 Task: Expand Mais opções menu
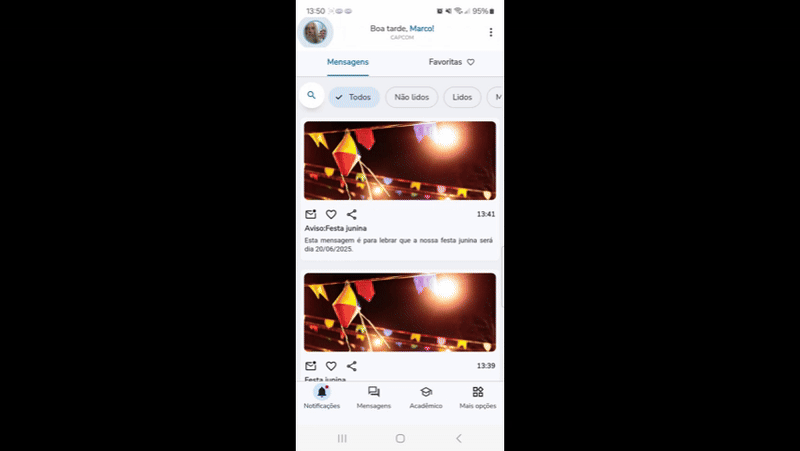click(478, 397)
